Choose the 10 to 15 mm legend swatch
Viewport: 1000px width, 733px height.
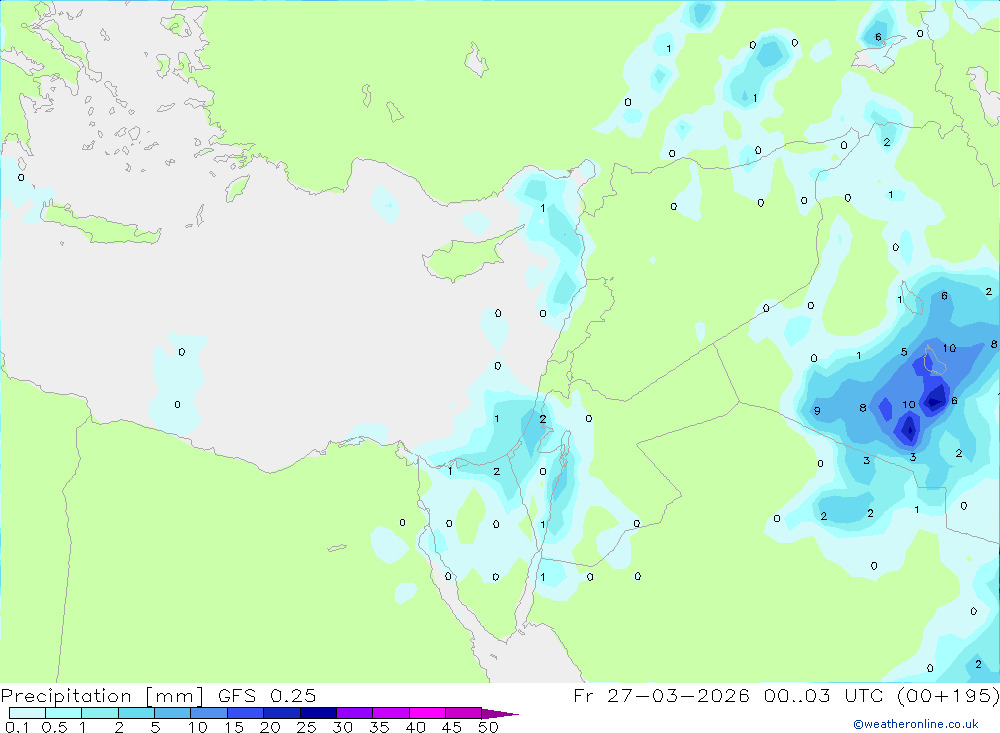[209, 713]
